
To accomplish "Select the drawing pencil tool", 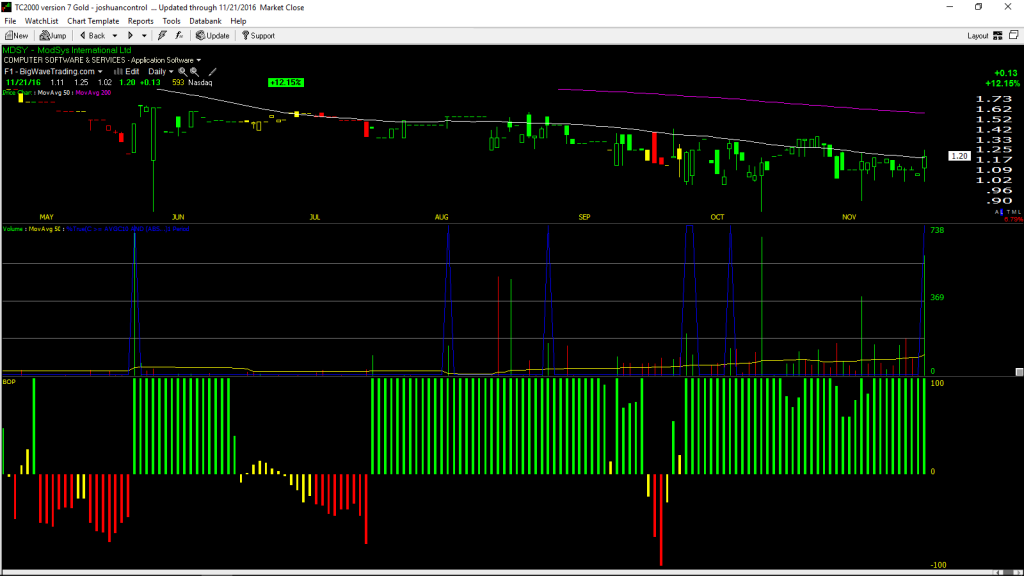I will tap(212, 72).
